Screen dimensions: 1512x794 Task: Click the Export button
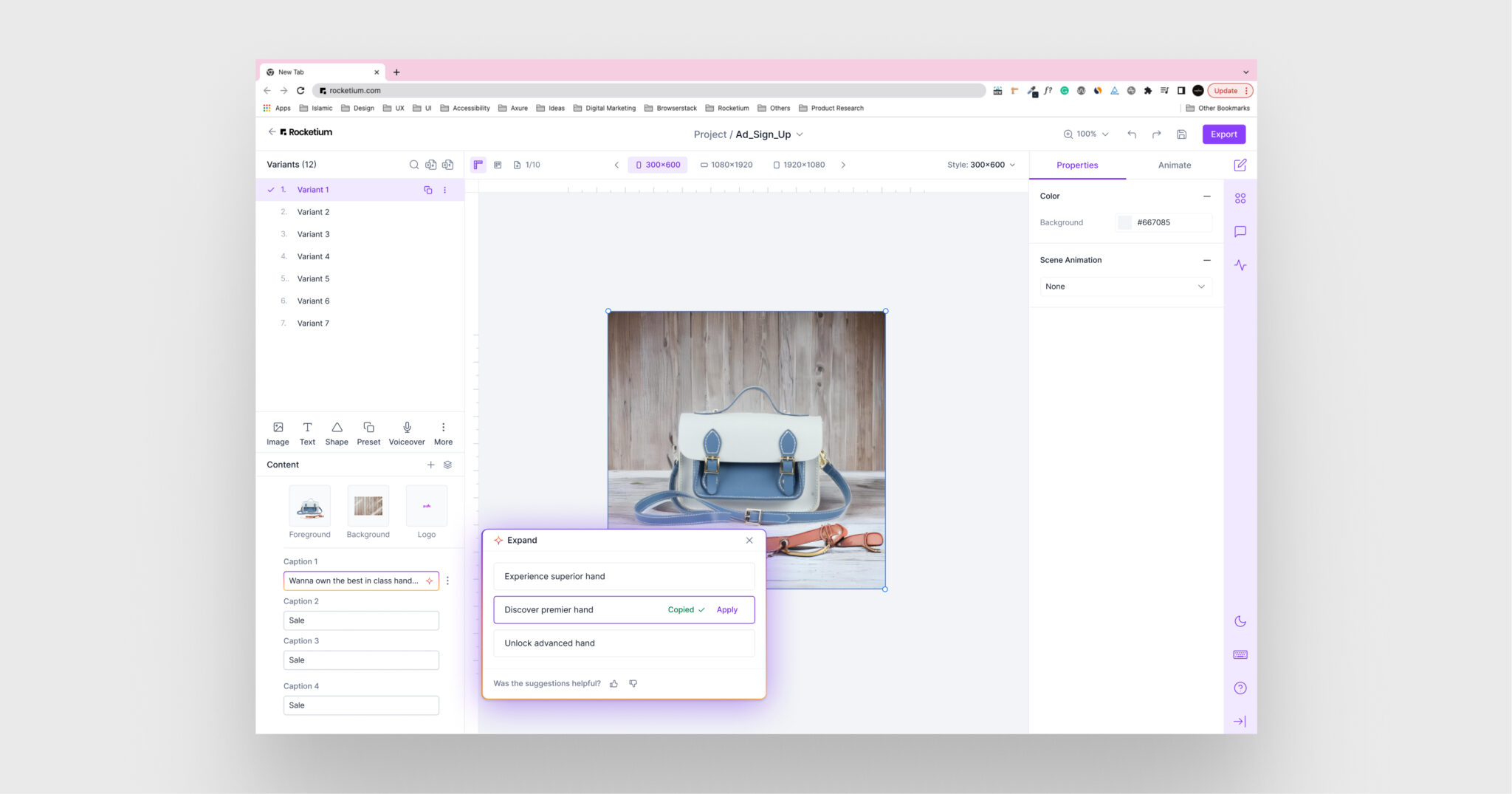[x=1223, y=134]
